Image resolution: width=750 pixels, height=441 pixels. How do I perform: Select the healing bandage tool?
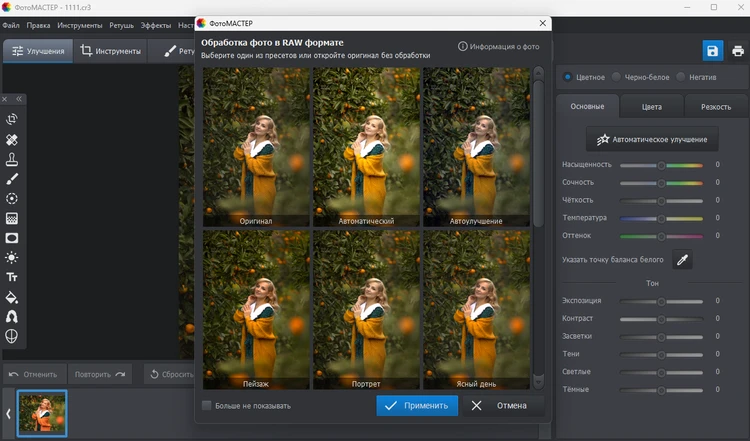point(12,140)
